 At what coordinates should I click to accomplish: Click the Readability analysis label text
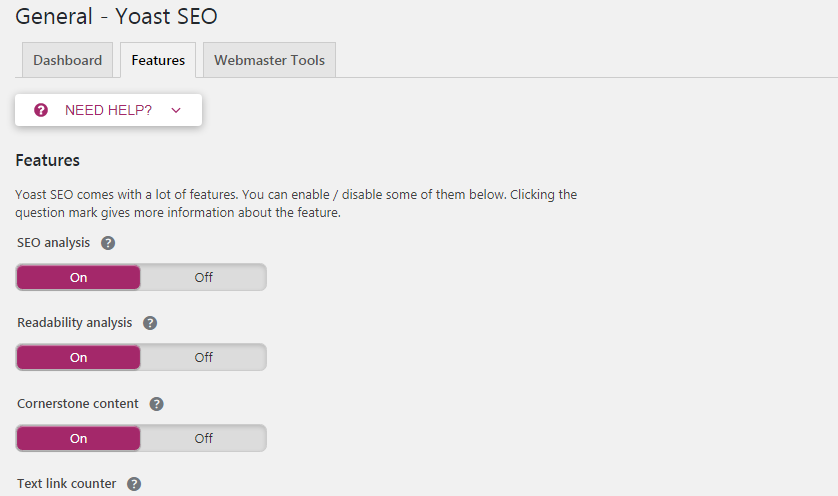[x=74, y=323]
